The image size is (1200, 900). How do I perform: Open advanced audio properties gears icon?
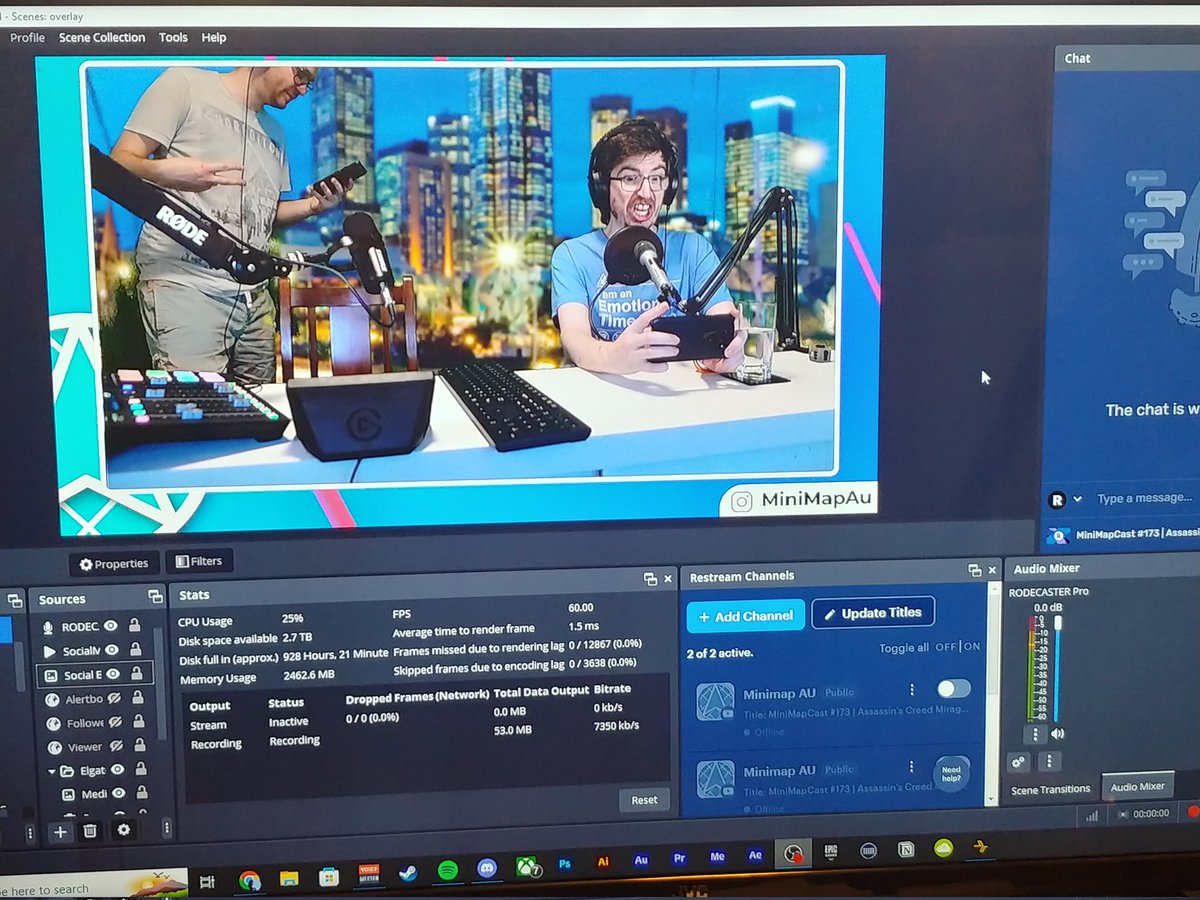[1019, 762]
